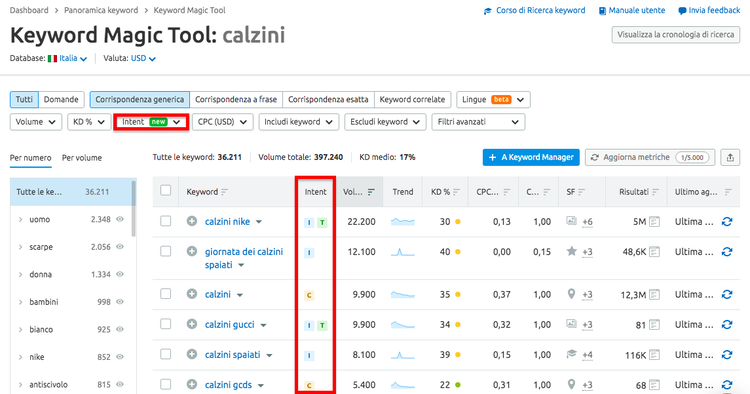Change the Italia database selector

67,58
